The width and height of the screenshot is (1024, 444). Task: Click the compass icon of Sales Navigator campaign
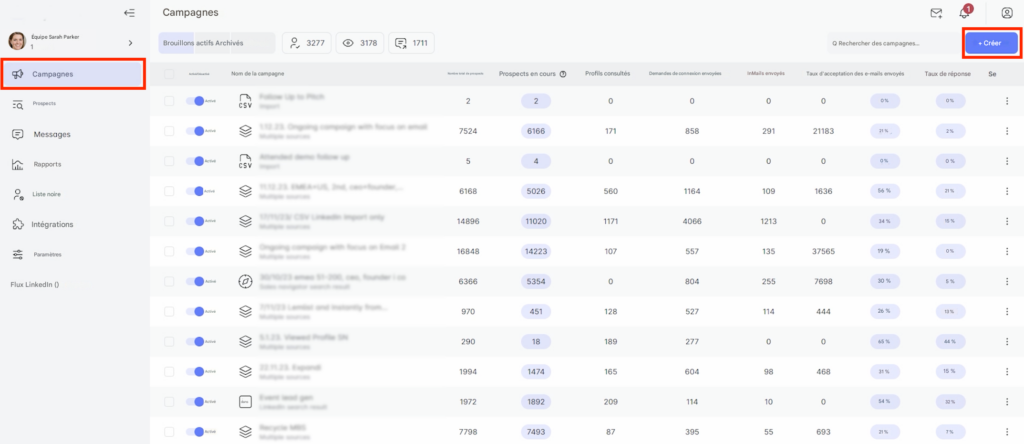point(245,282)
